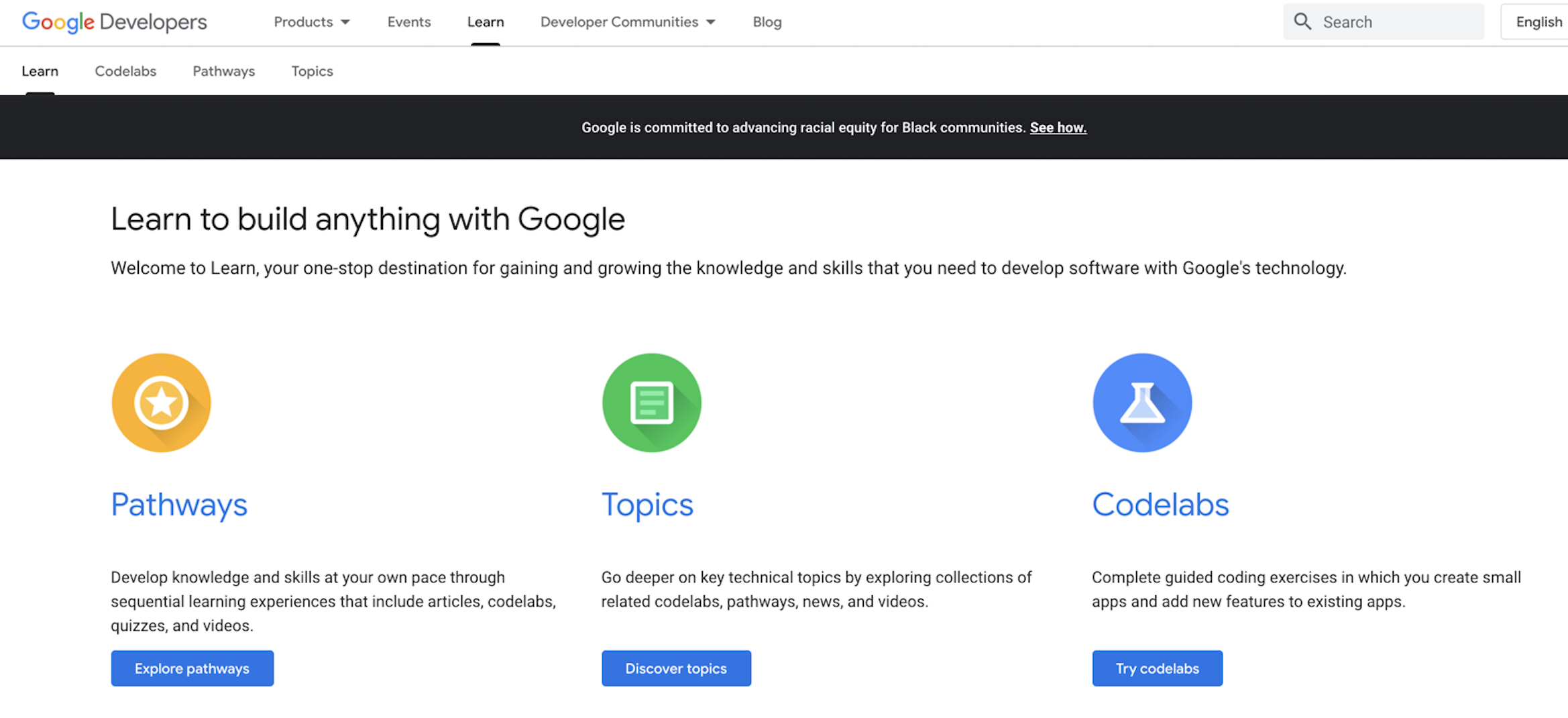This screenshot has height=718, width=1568.
Task: Open the English language selector
Action: pos(1538,22)
